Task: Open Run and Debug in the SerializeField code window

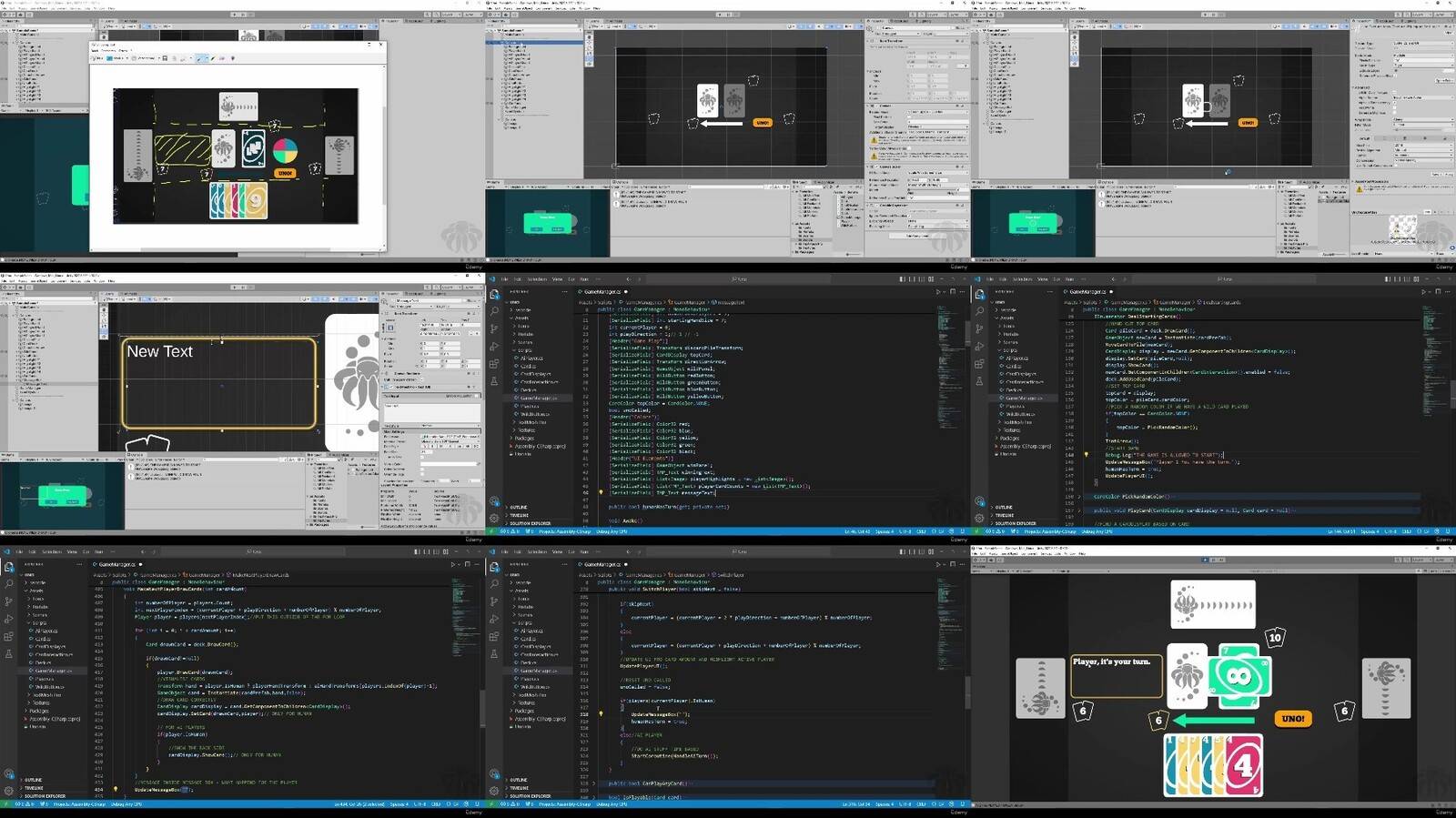Action: (x=494, y=347)
